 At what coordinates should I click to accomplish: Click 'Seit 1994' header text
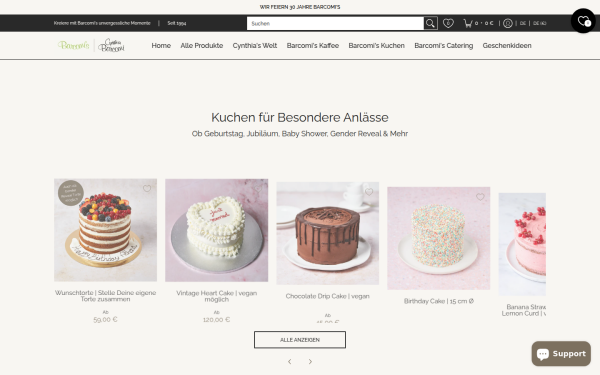[x=177, y=23]
